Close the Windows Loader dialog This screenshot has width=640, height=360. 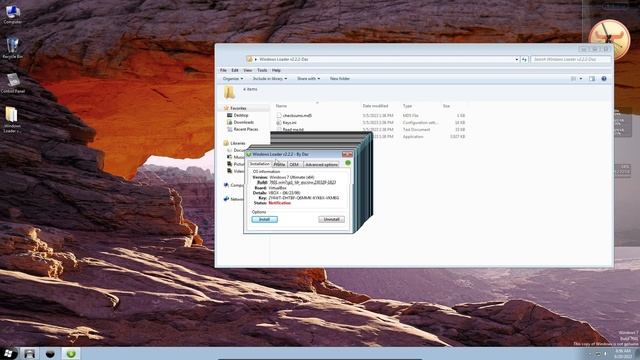(x=347, y=154)
